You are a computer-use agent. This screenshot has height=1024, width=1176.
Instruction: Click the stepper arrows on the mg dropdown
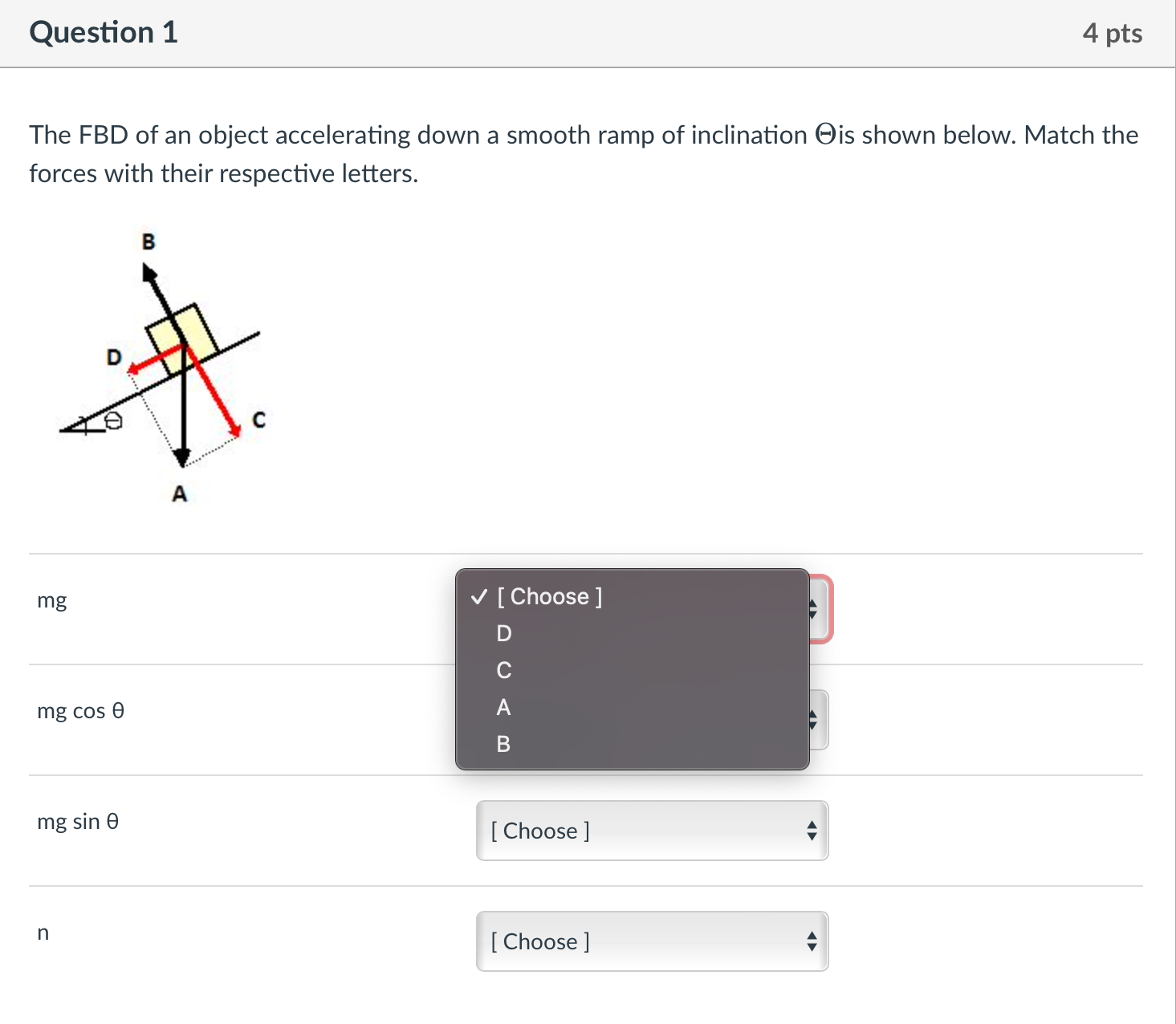coord(813,608)
